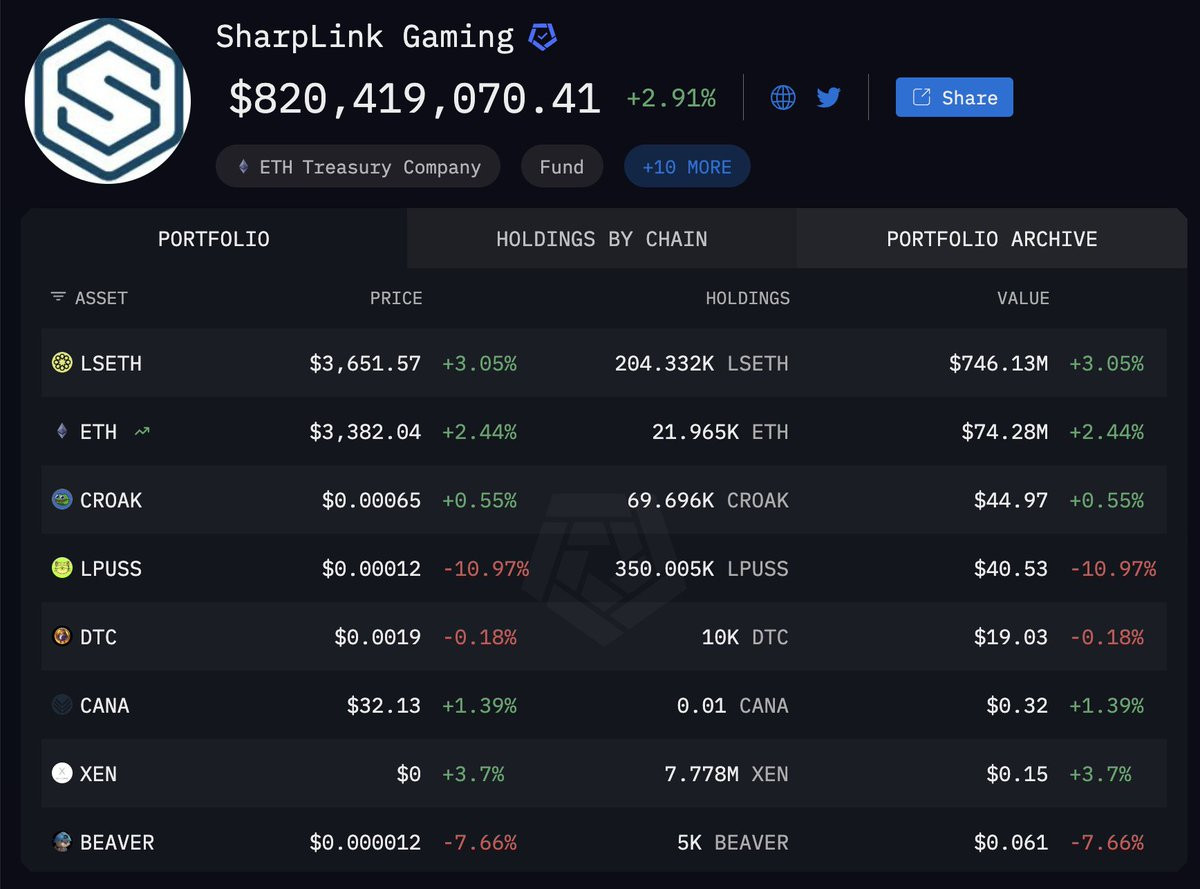Click the ETH trending arrow icon
This screenshot has width=1200, height=889.
(x=141, y=432)
